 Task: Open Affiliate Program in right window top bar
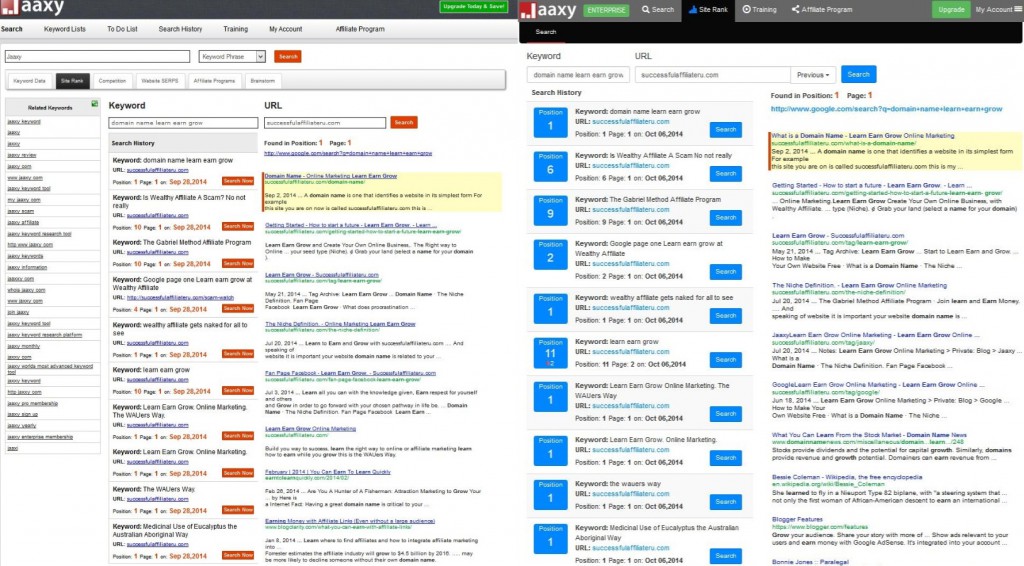[822, 10]
